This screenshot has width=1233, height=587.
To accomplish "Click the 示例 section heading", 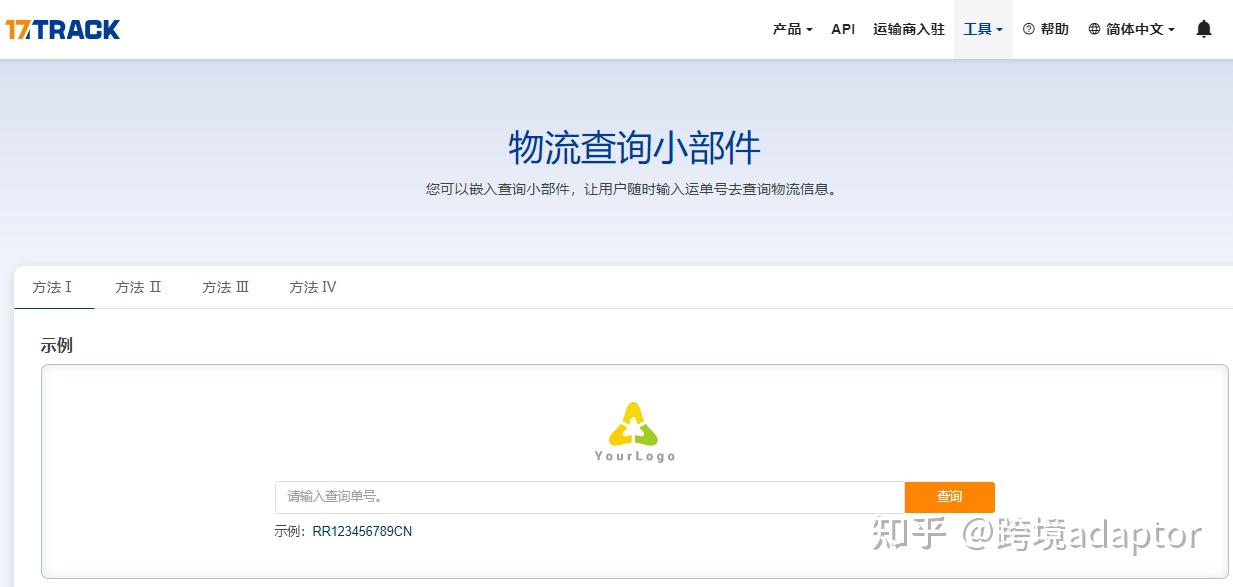I will coord(55,345).
